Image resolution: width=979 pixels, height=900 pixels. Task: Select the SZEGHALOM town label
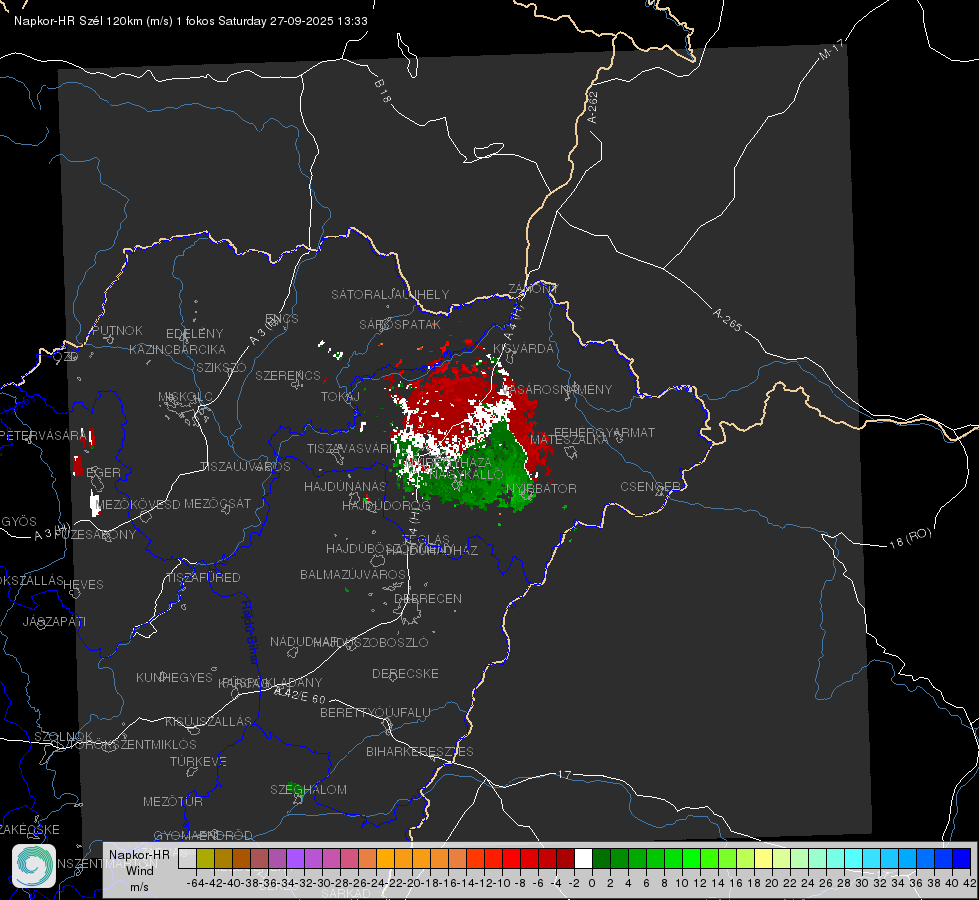click(308, 789)
